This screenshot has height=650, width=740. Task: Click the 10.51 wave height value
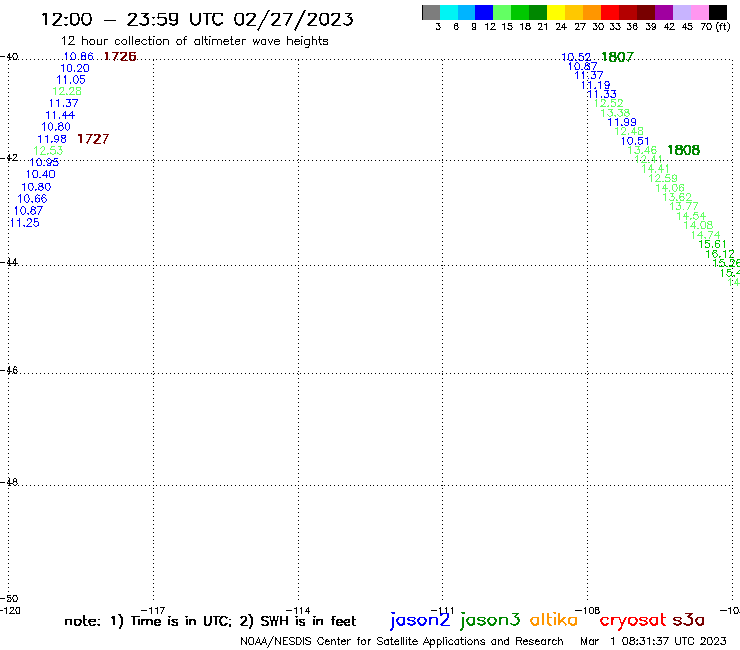coord(635,141)
